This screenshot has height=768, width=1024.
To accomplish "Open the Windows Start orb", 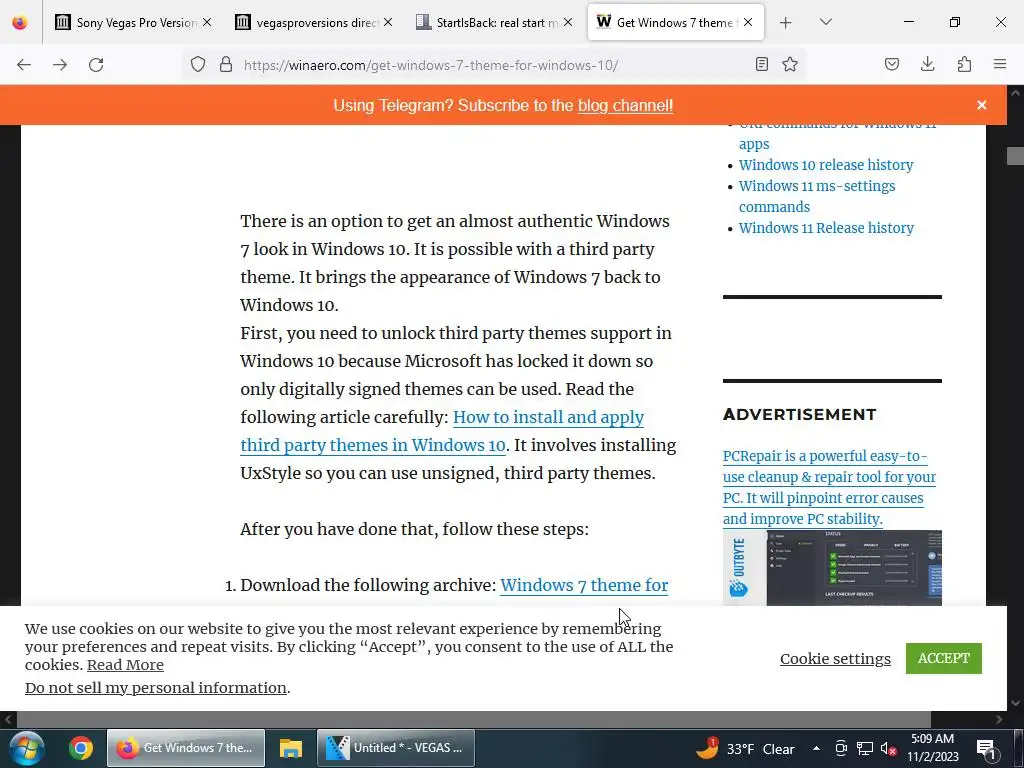I will point(26,748).
